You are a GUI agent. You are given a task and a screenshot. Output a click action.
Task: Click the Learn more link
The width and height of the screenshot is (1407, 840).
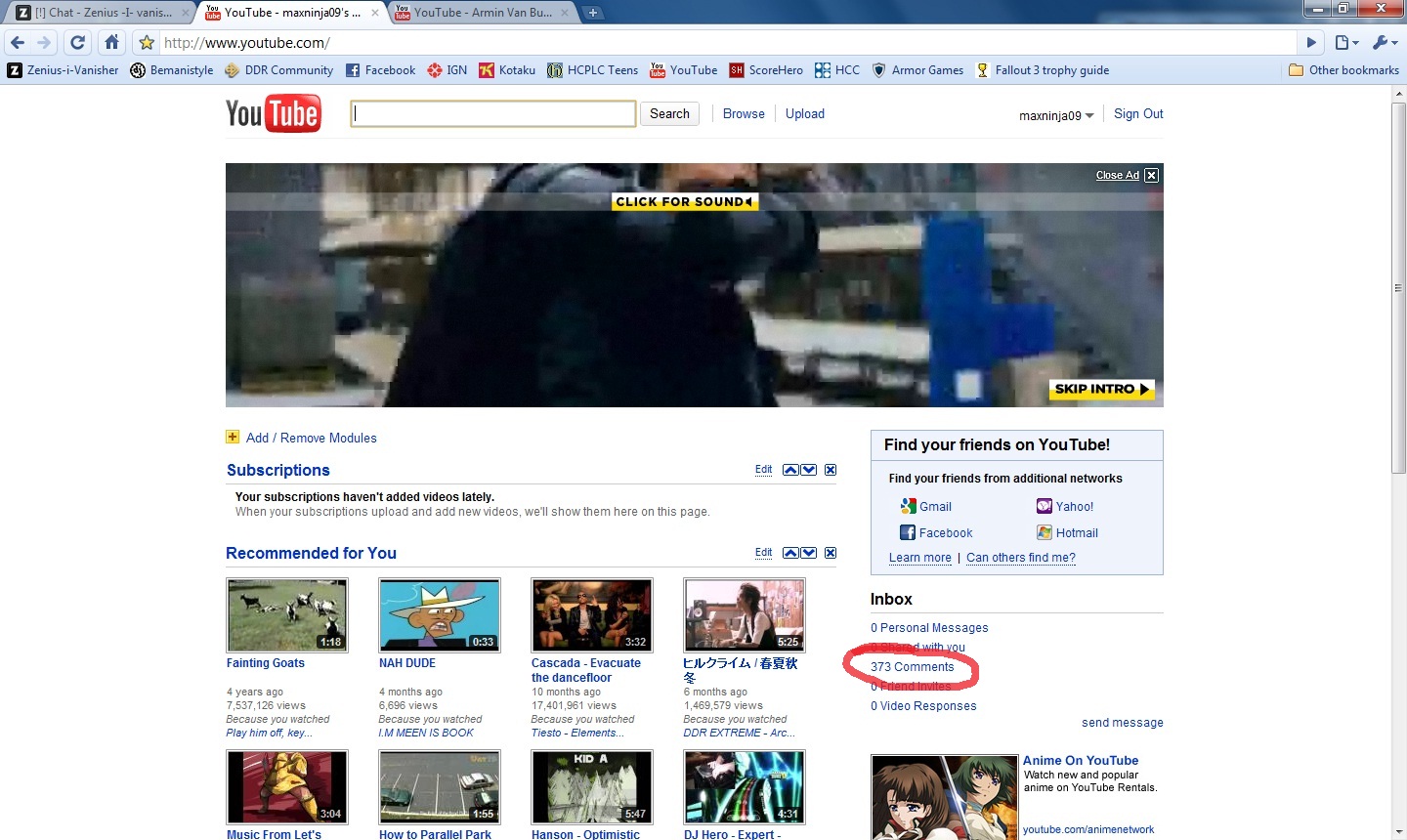click(x=920, y=558)
